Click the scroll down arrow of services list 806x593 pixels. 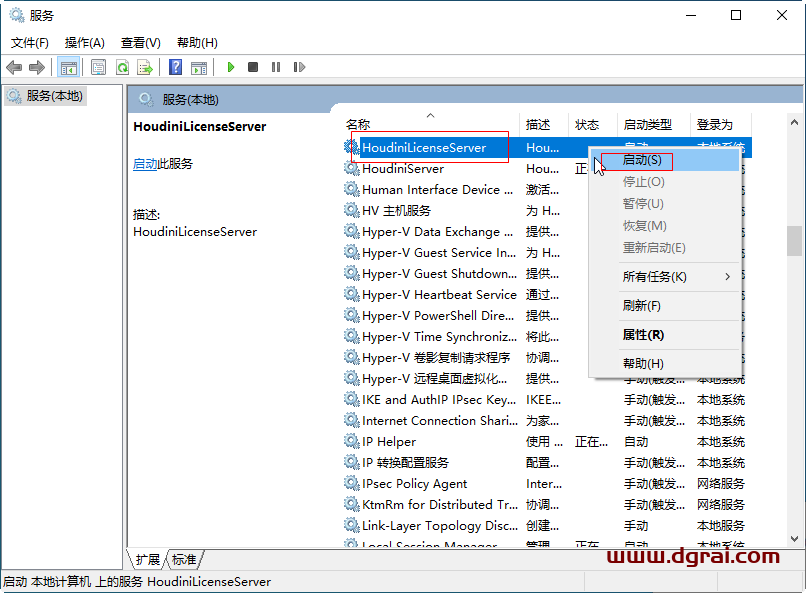pos(794,539)
